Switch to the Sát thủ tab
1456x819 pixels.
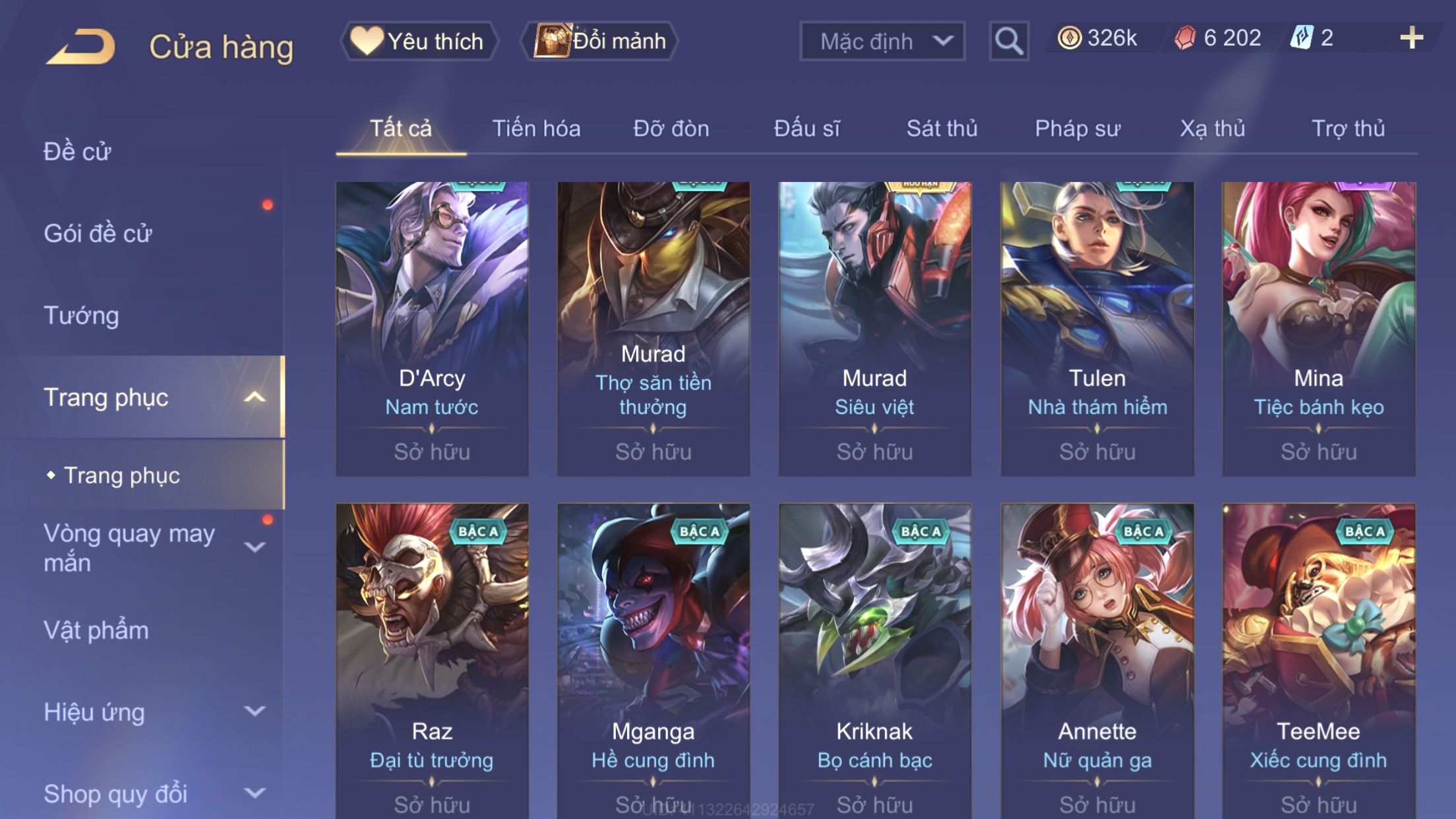coord(942,128)
